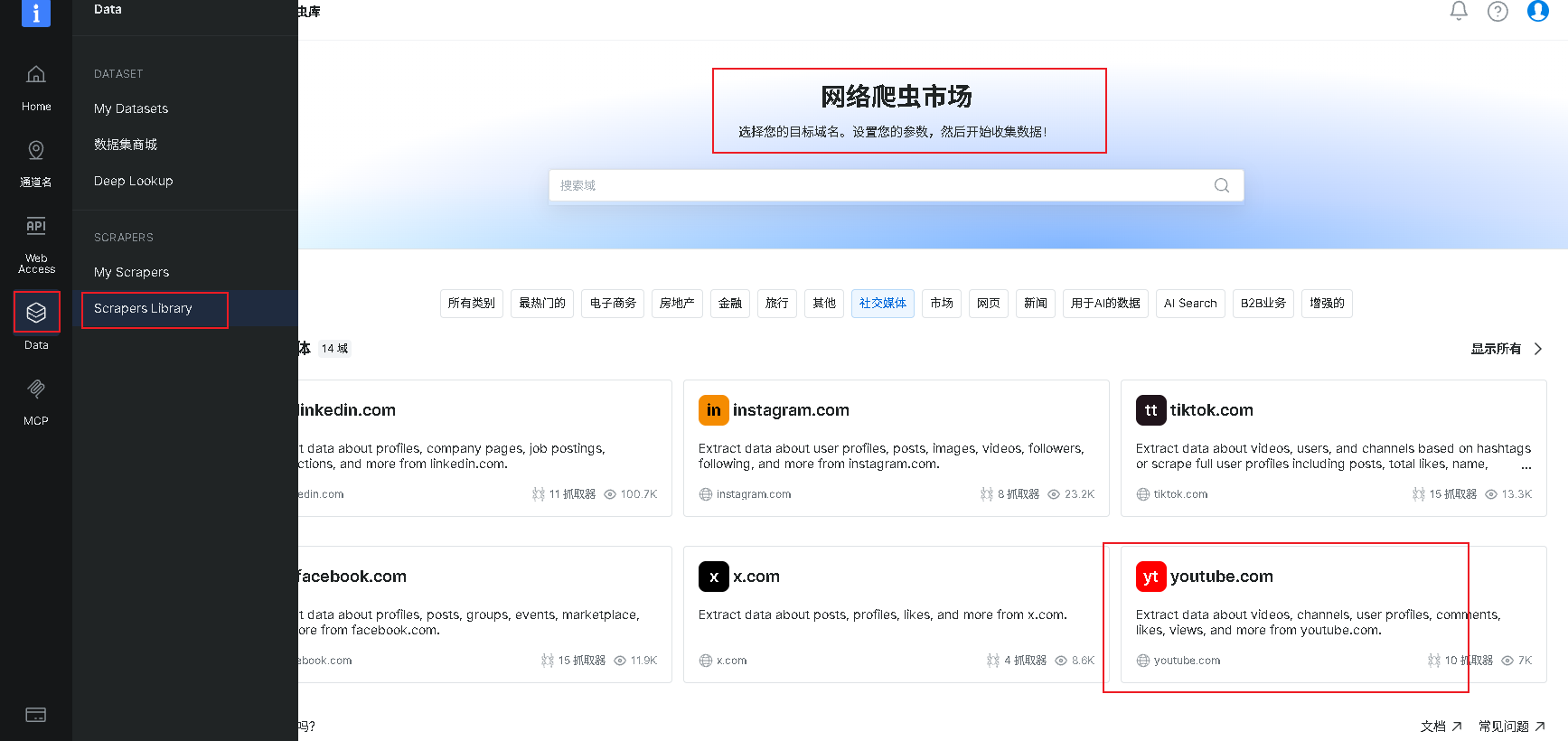Select the 金融 category filter

point(730,304)
